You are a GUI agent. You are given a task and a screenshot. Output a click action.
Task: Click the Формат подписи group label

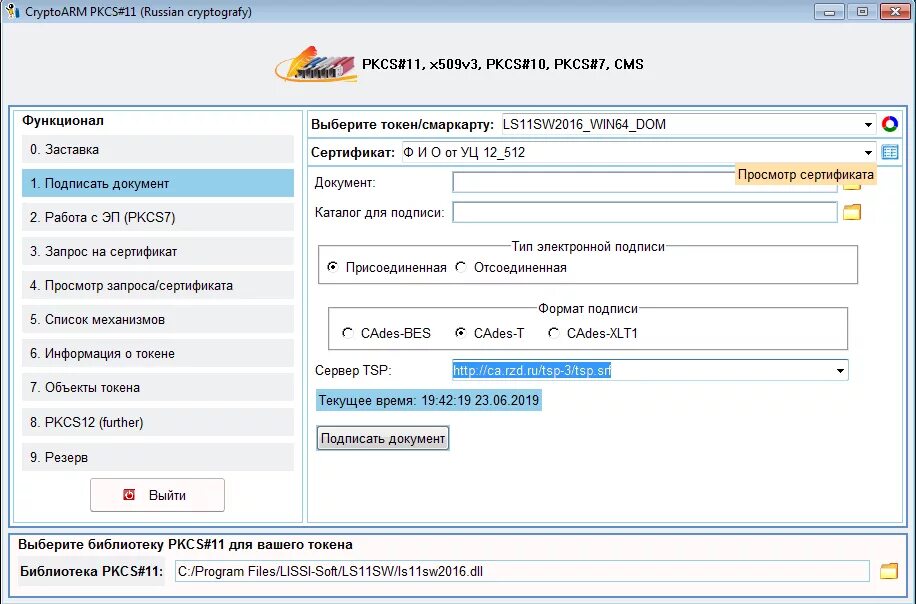point(588,308)
